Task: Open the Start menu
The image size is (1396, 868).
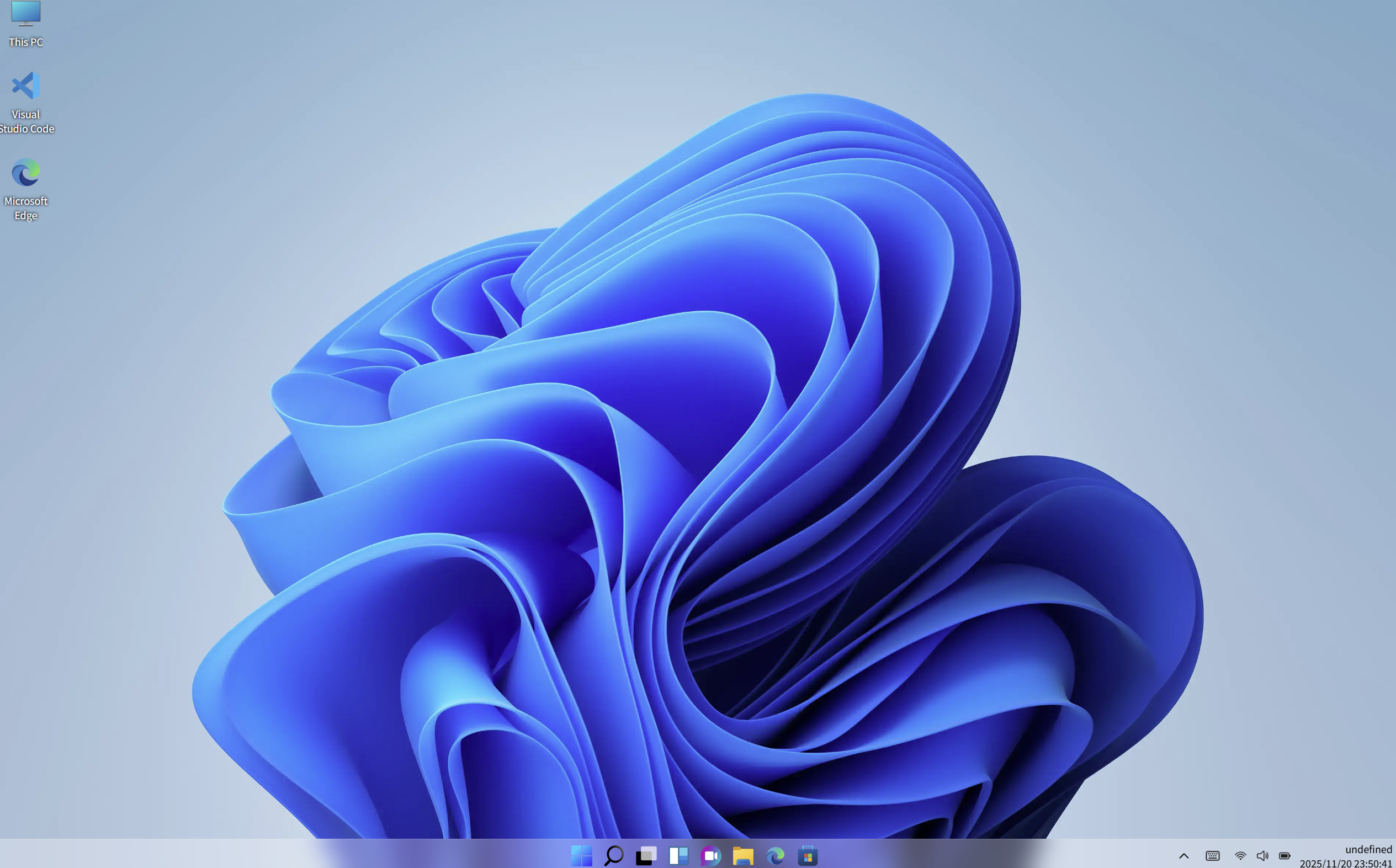Action: pyautogui.click(x=582, y=855)
